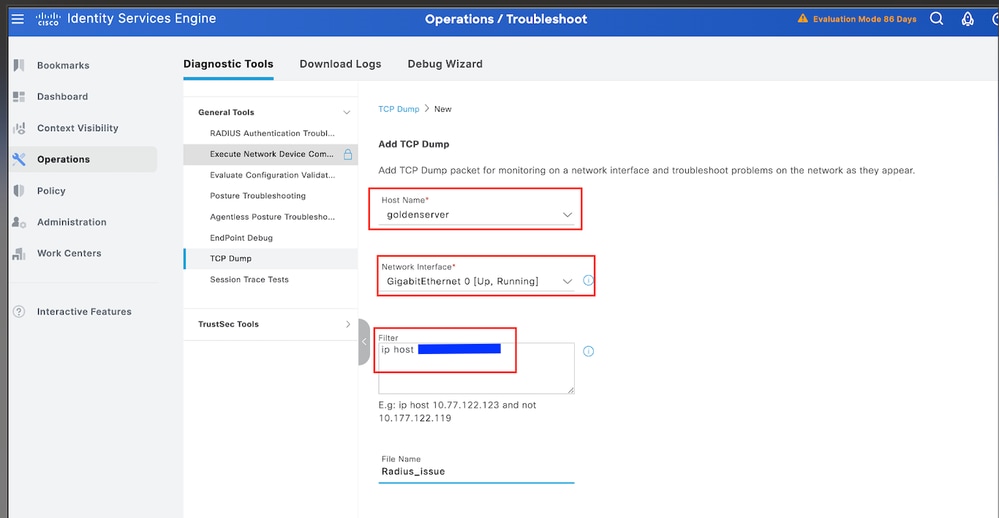The height and width of the screenshot is (518, 999).
Task: Click the Interactive Features question icon
Action: click(x=19, y=312)
